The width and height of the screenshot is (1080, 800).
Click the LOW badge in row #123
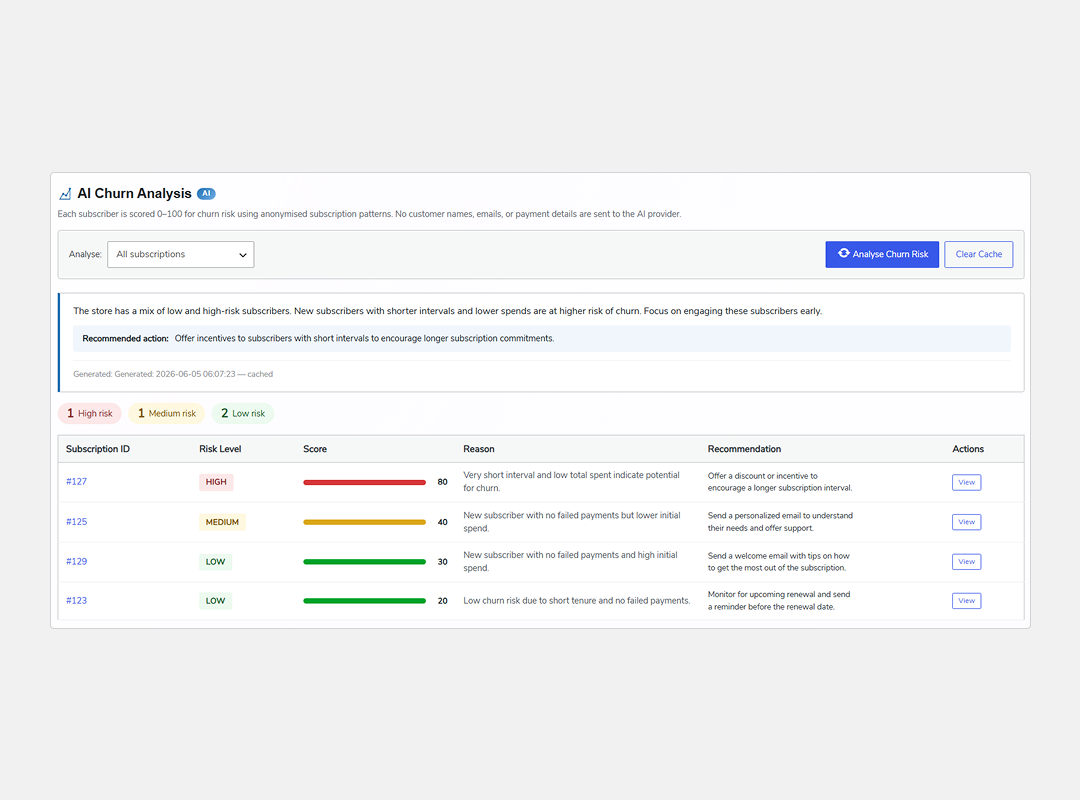[216, 601]
